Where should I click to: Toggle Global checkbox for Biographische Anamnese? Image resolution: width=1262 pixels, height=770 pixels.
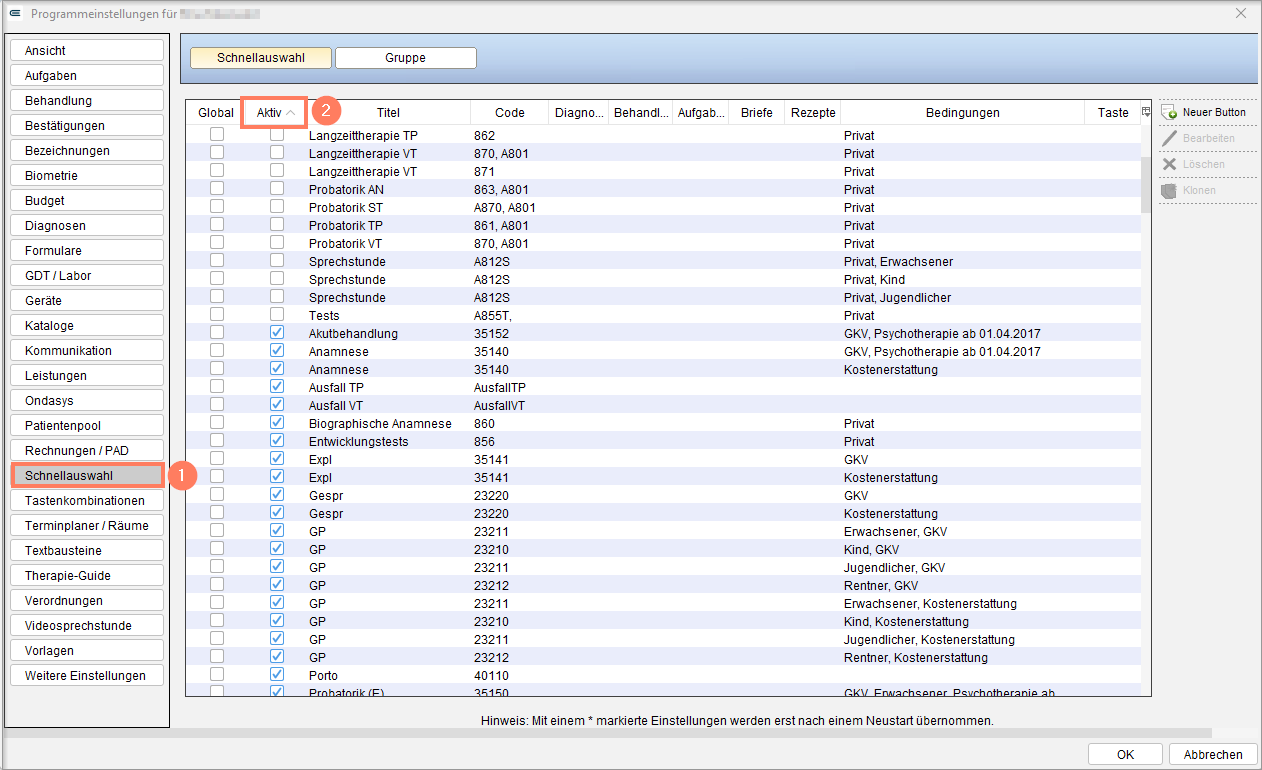(x=217, y=423)
